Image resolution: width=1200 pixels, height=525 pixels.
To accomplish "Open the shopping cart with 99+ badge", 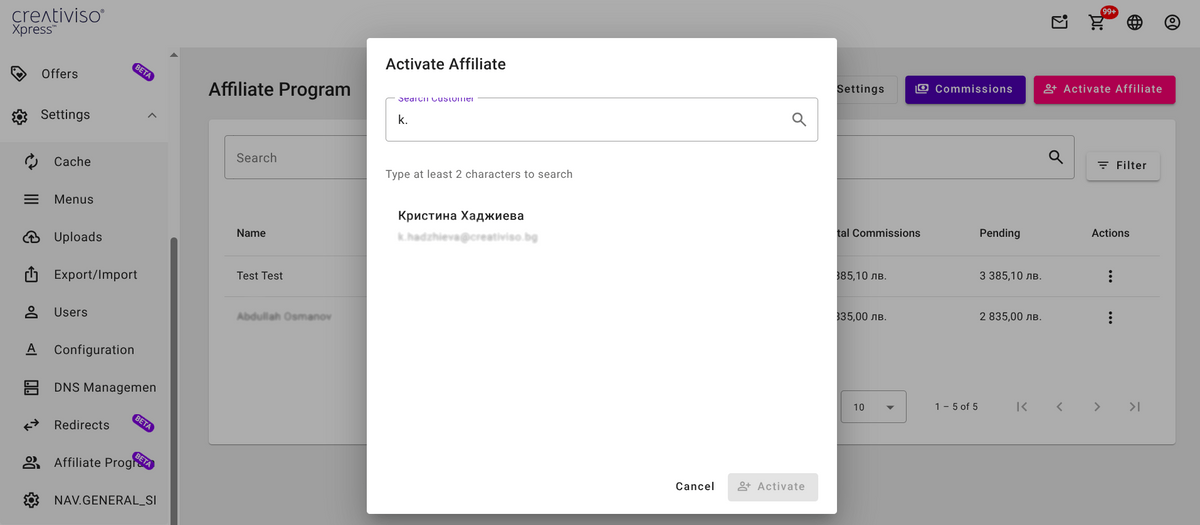I will (1097, 22).
